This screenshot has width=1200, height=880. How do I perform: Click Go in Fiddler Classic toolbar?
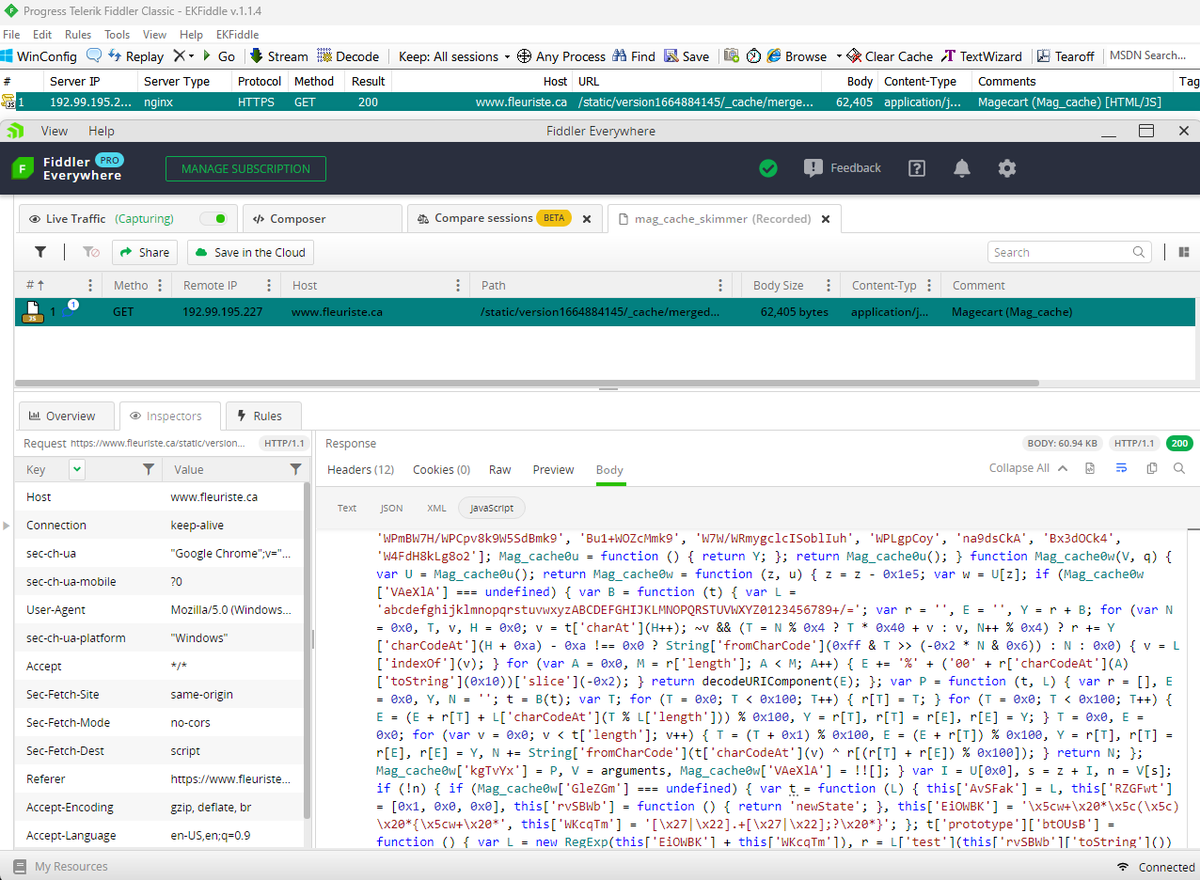(x=219, y=56)
